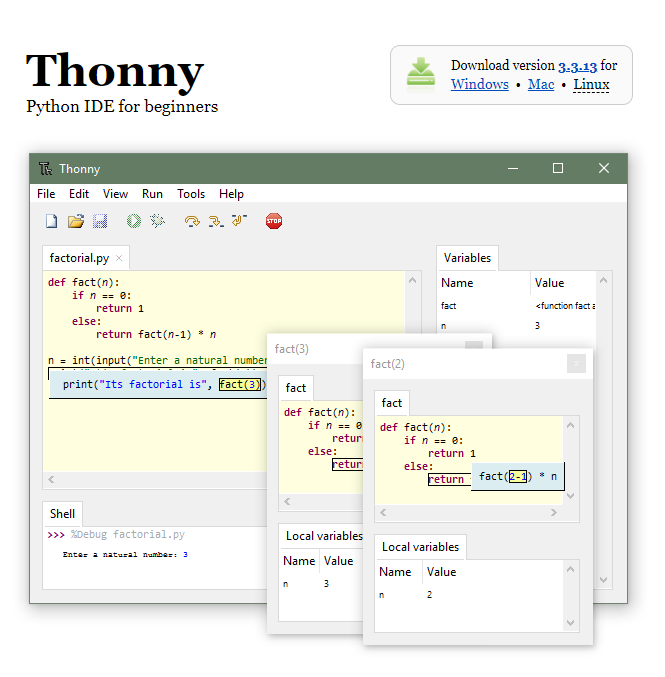Select n row in fact(3) local variables
The height and width of the screenshot is (677, 665).
[320, 584]
